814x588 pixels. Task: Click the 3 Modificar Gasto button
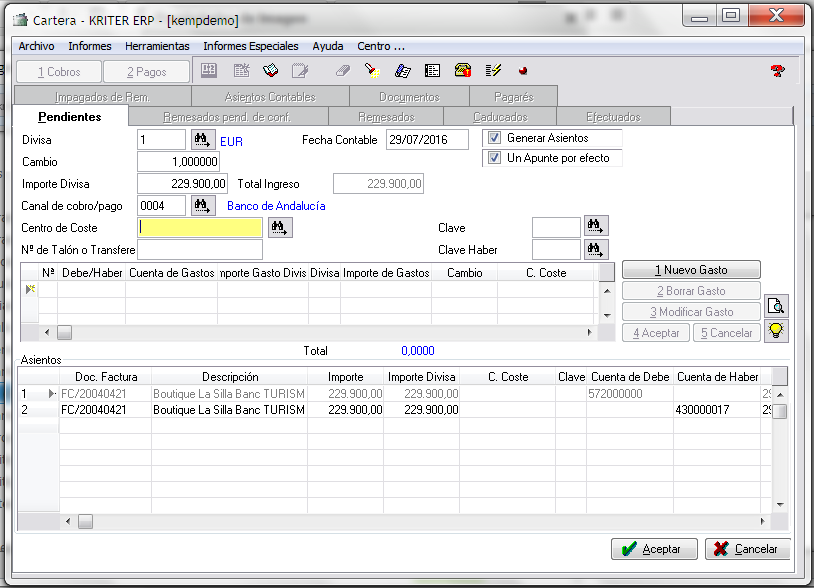[x=691, y=312]
